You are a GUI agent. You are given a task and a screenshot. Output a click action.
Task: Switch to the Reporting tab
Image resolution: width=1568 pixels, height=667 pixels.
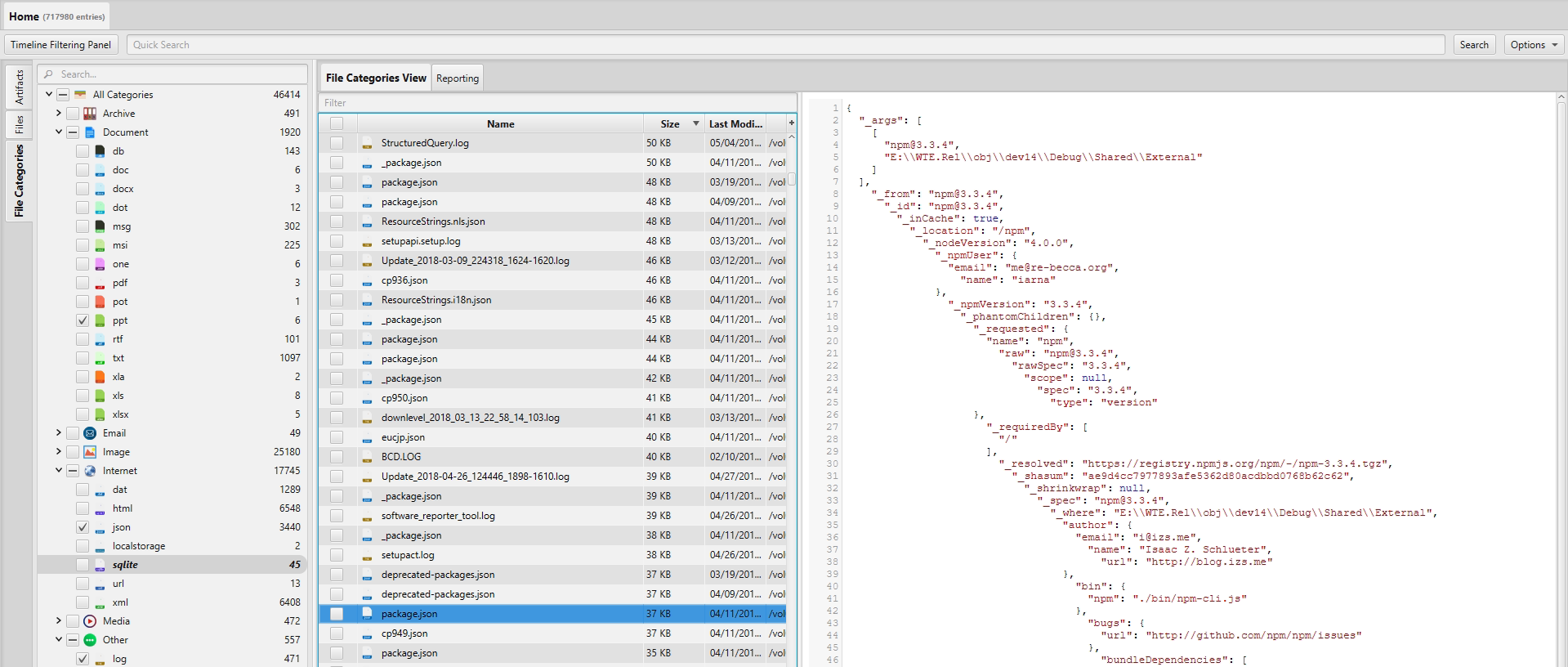(457, 78)
